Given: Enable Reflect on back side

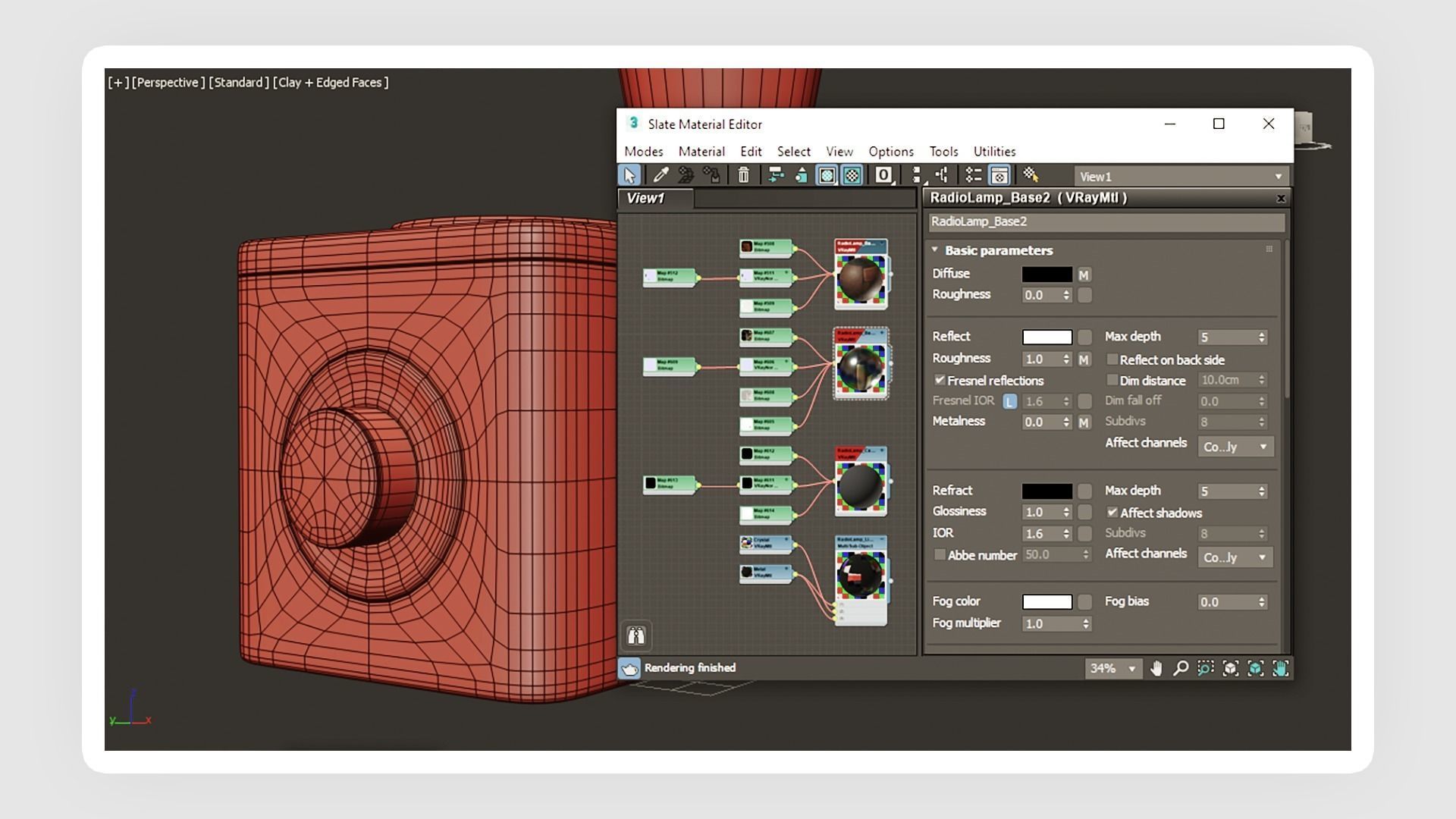Looking at the screenshot, I should point(1112,359).
